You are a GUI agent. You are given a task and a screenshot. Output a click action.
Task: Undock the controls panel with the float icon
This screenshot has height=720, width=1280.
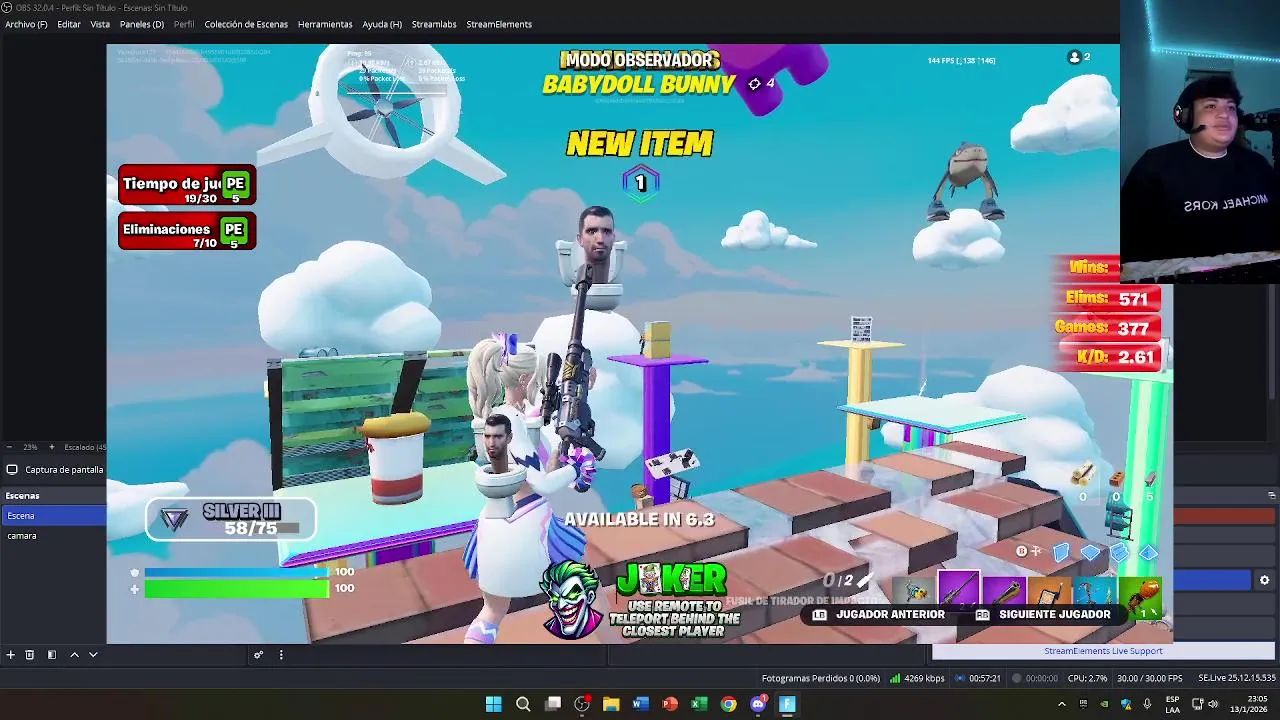pos(1271,495)
